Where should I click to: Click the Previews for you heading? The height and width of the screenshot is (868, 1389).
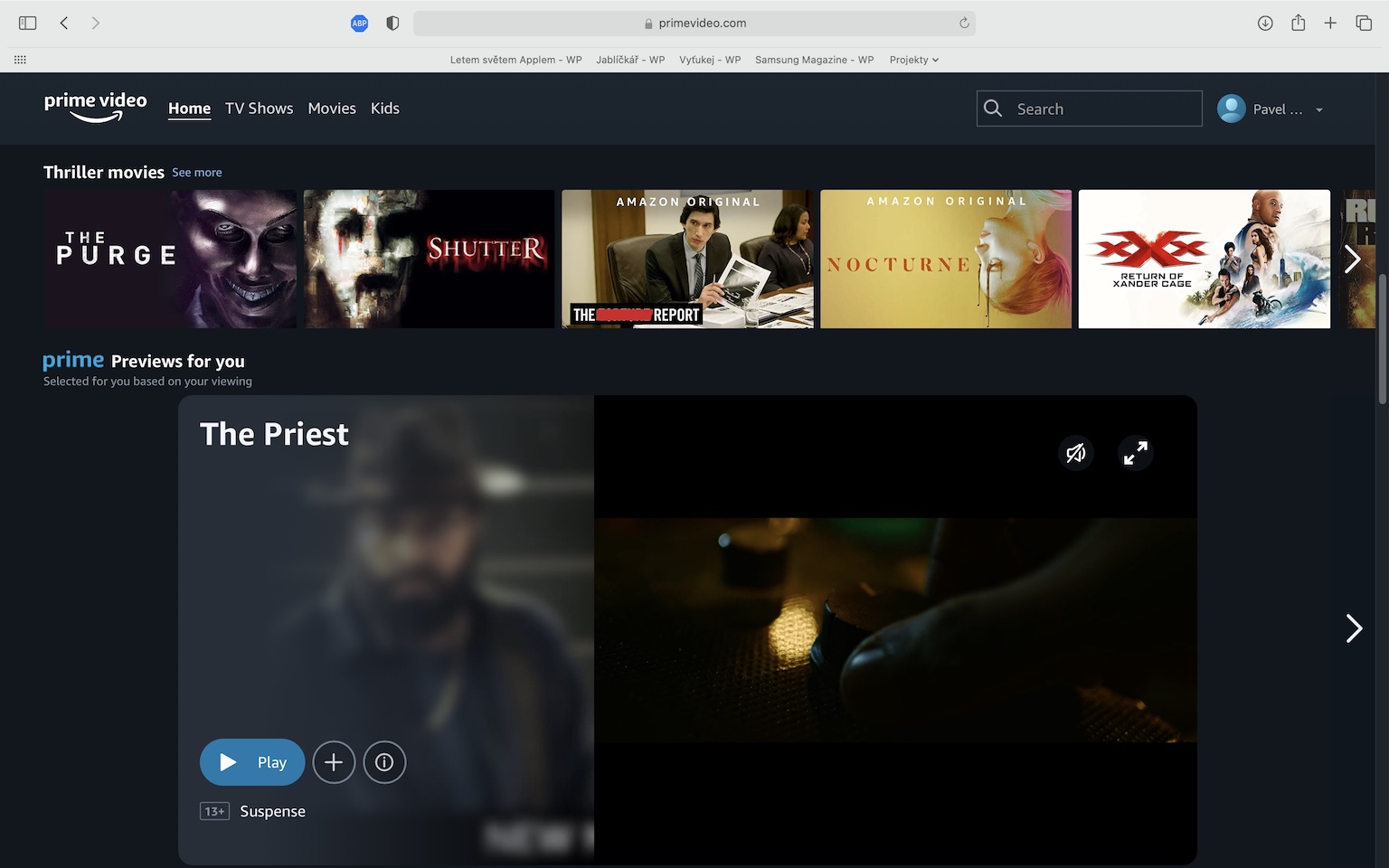(x=178, y=361)
